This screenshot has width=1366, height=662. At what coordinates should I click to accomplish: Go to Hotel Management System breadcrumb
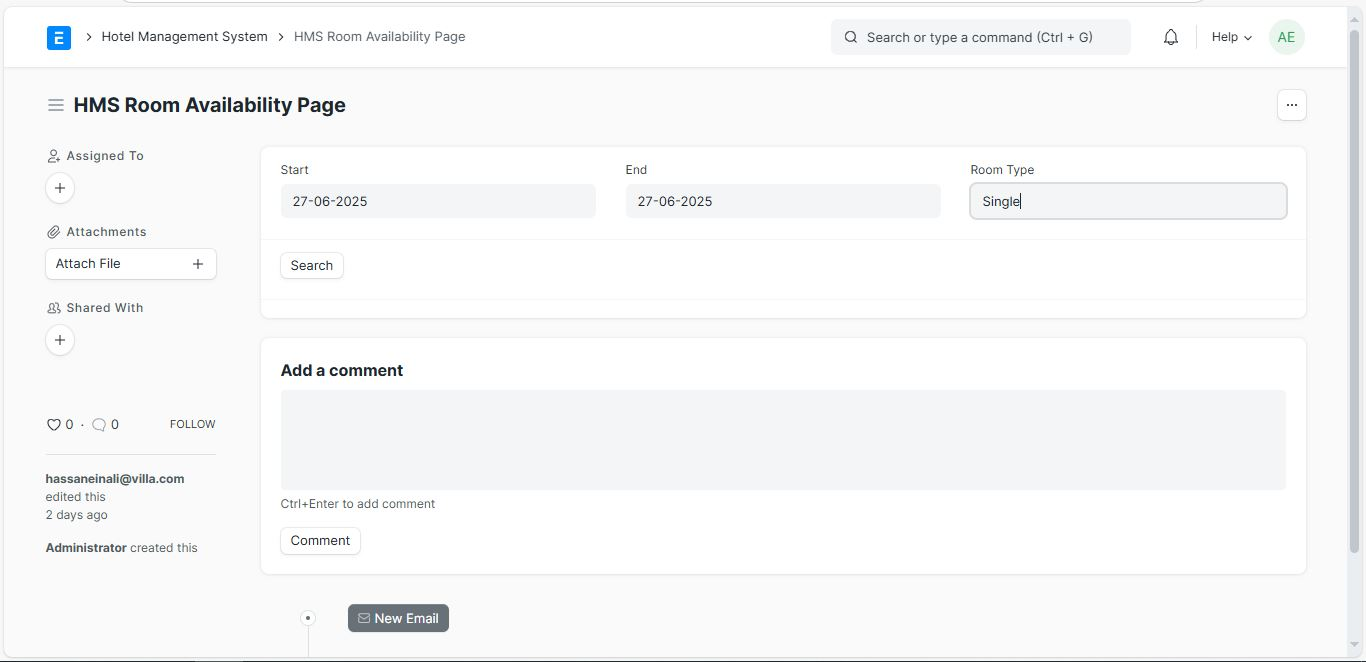[x=184, y=37]
